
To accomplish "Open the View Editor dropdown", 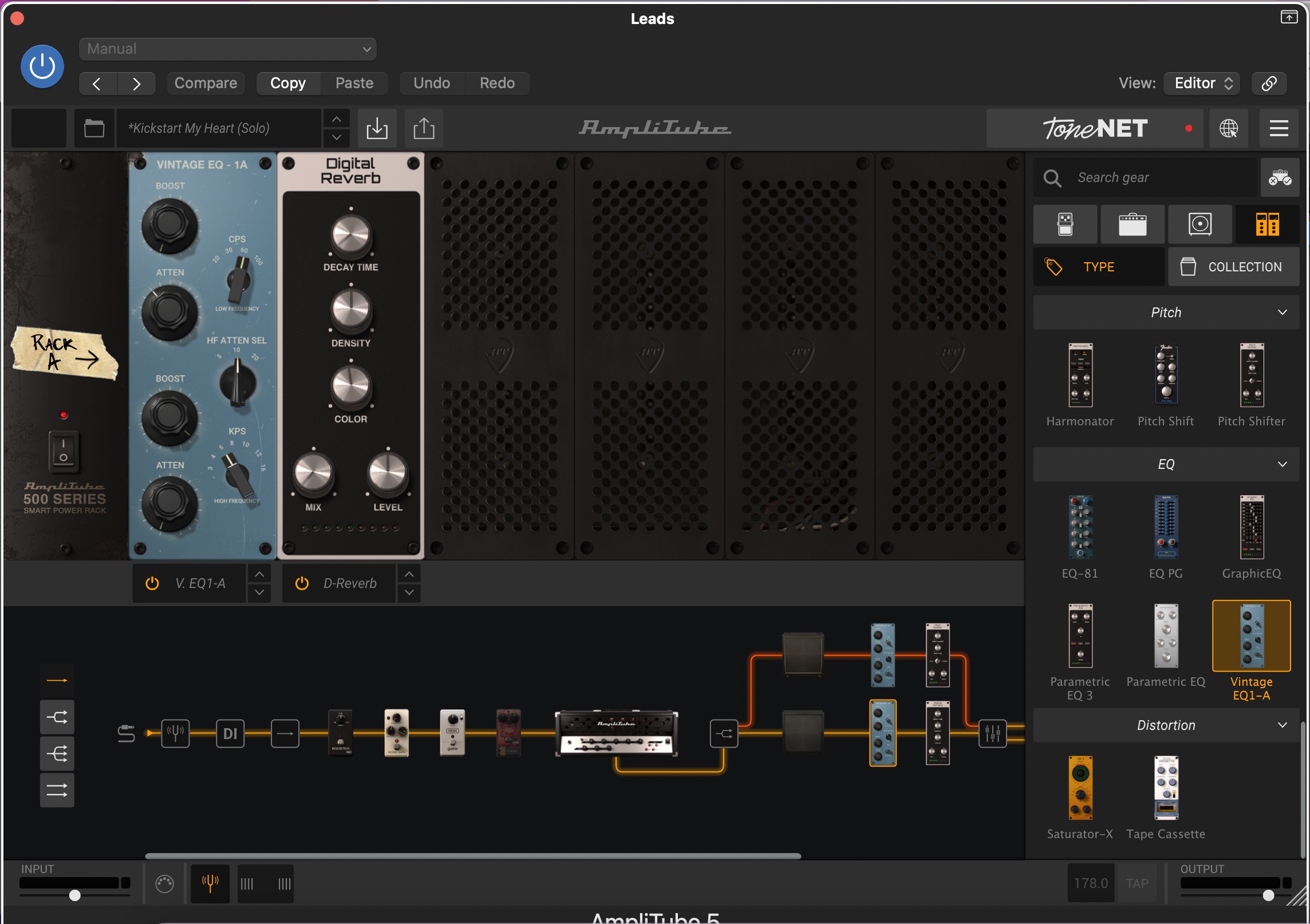I will click(1202, 84).
